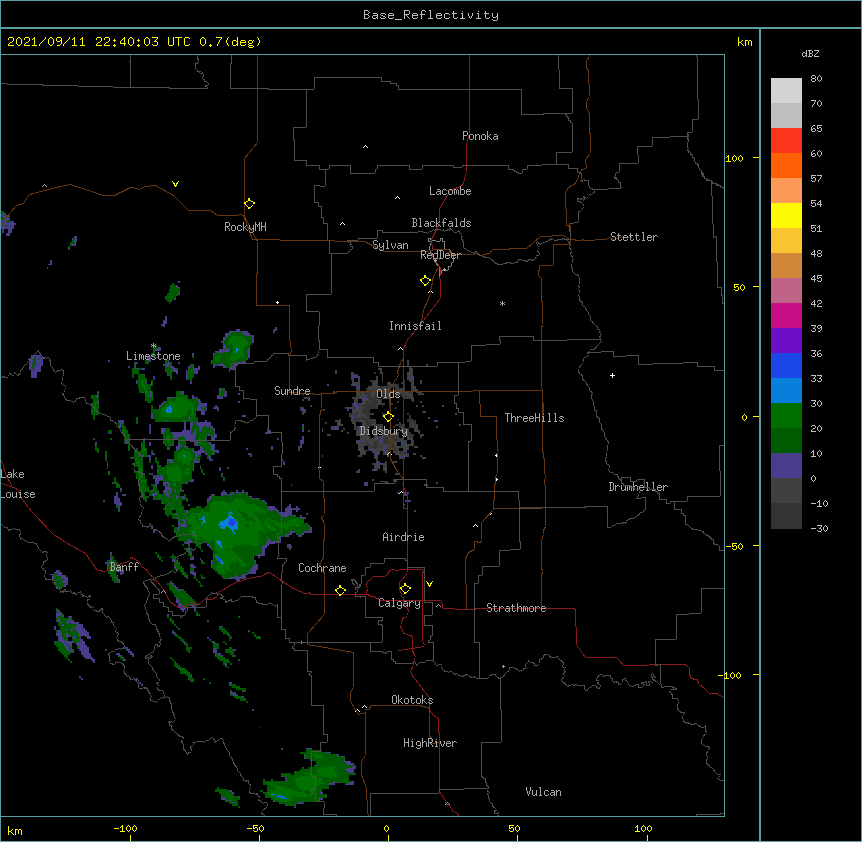Image resolution: width=862 pixels, height=842 pixels.
Task: Click the yellow diamond marker above RockyMH
Action: click(249, 204)
